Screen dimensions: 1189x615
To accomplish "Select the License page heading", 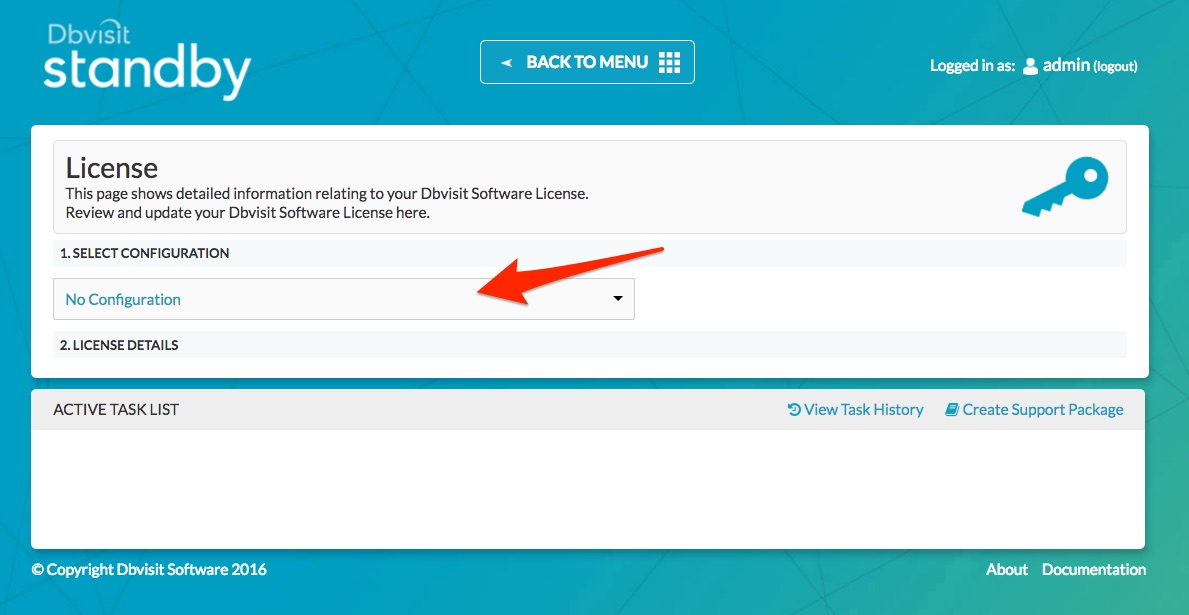I will [112, 168].
